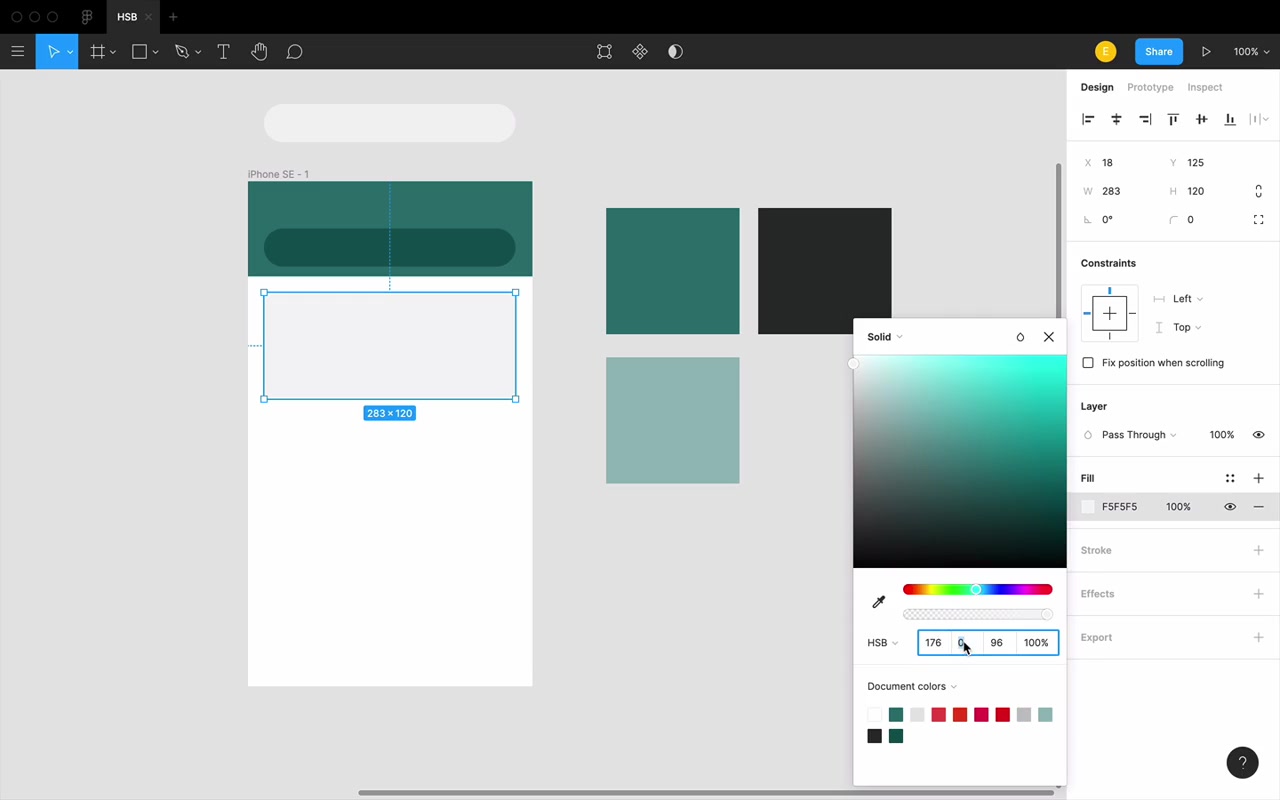Click the opacity slider bar

tap(977, 614)
